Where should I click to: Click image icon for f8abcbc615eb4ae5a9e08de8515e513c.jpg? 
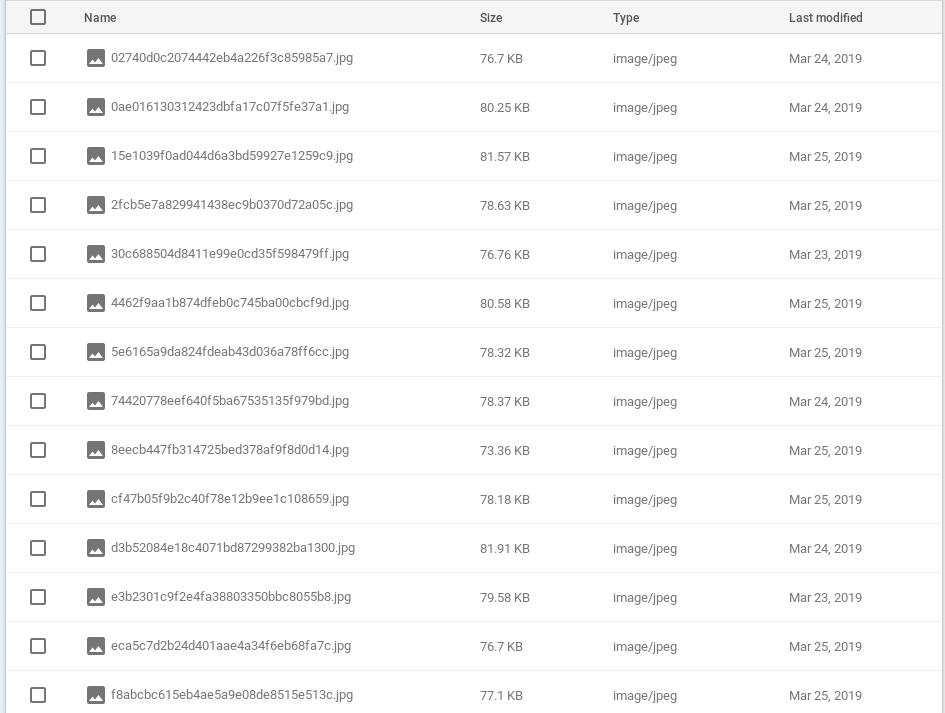click(x=96, y=695)
